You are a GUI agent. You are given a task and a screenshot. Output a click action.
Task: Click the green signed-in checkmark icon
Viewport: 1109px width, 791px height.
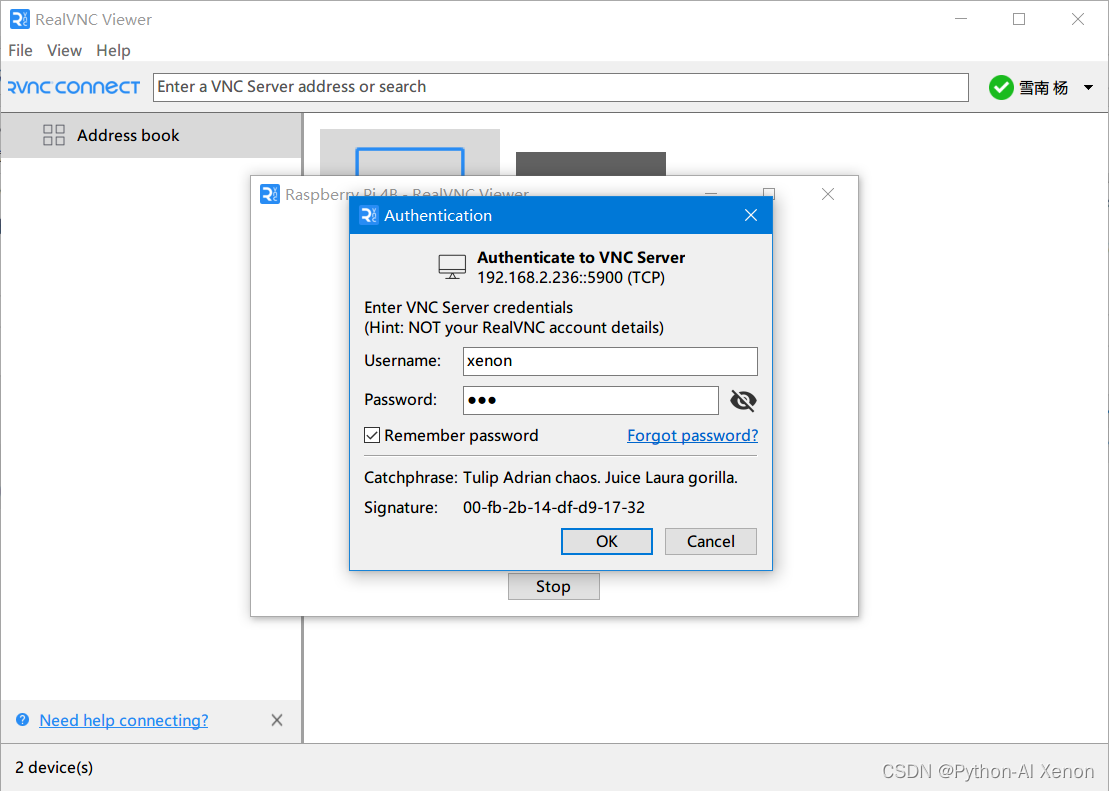(1001, 88)
